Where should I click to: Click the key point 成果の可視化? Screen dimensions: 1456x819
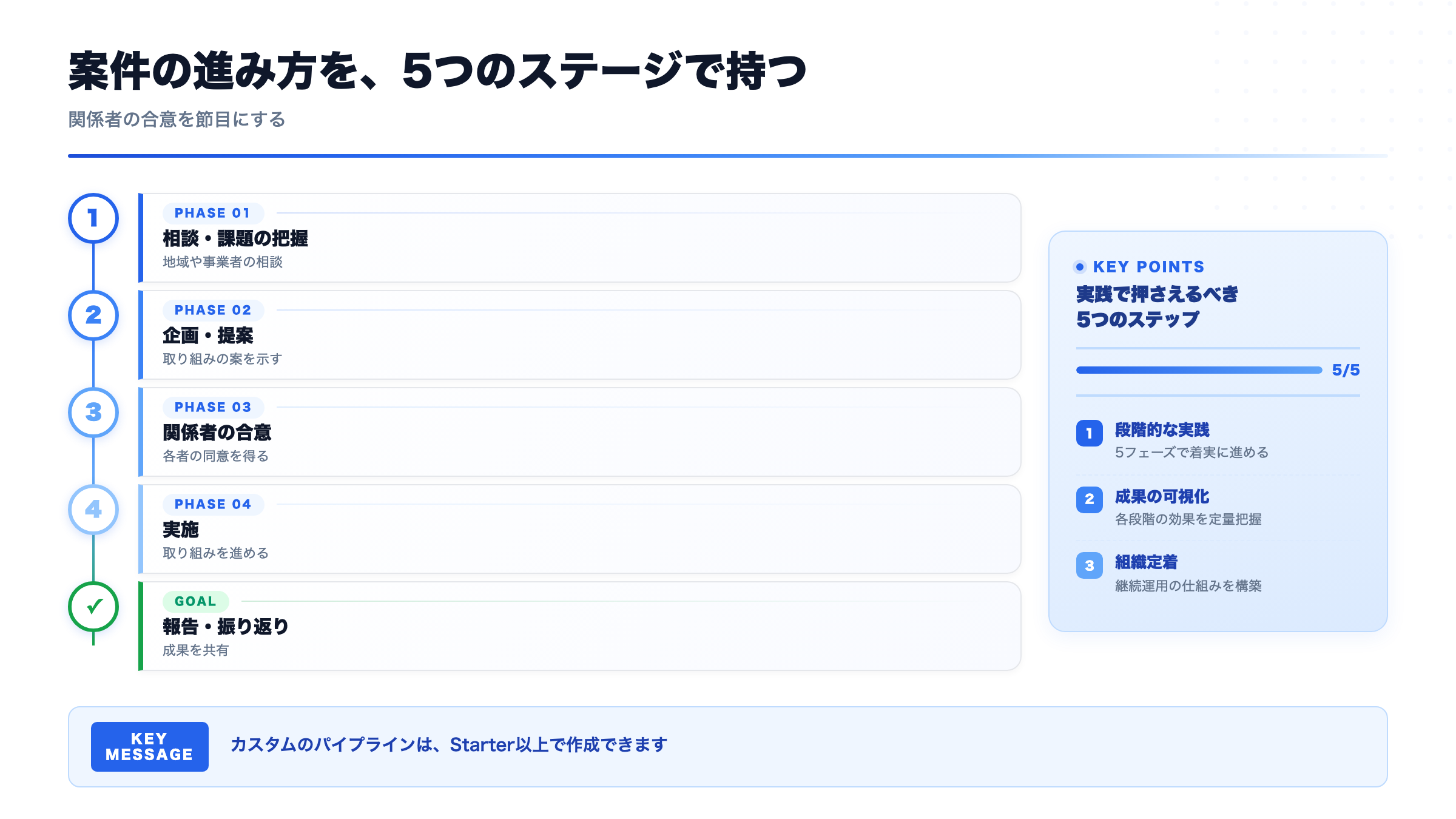tap(1162, 497)
